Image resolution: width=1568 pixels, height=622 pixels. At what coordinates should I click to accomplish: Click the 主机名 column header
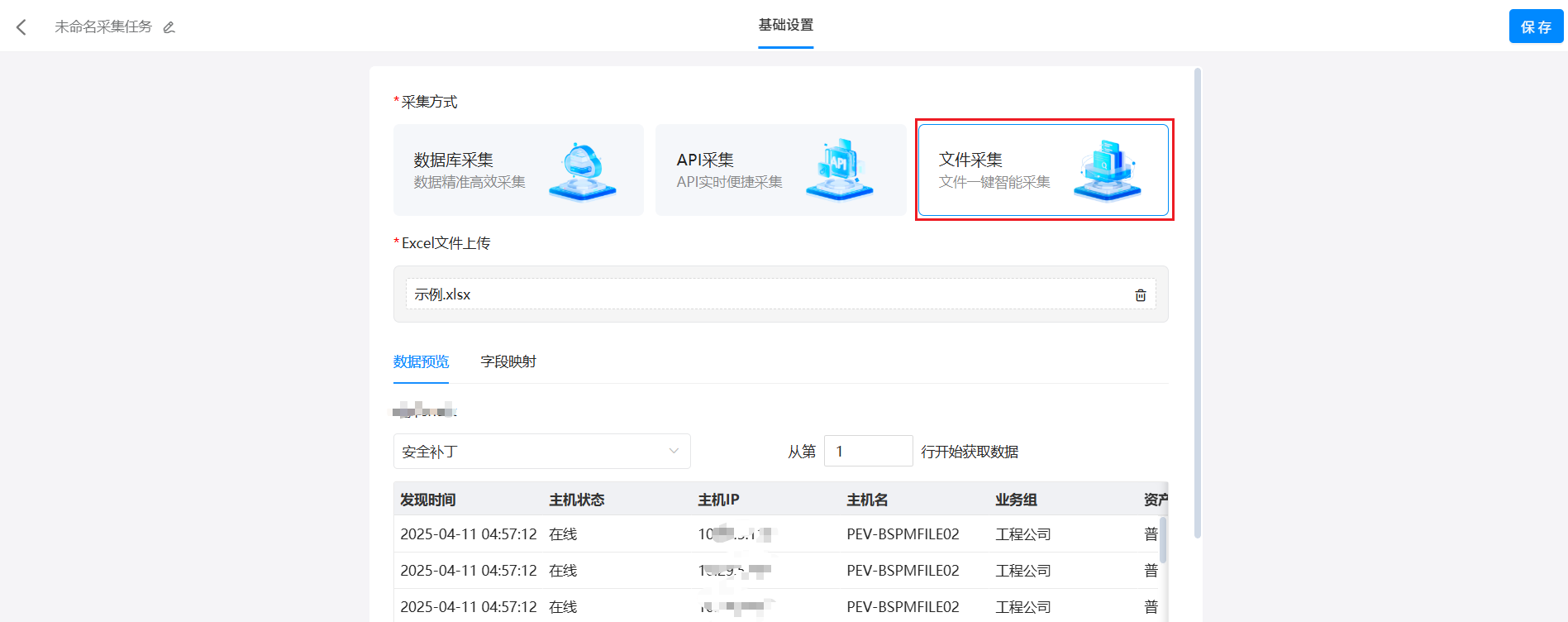(x=867, y=500)
